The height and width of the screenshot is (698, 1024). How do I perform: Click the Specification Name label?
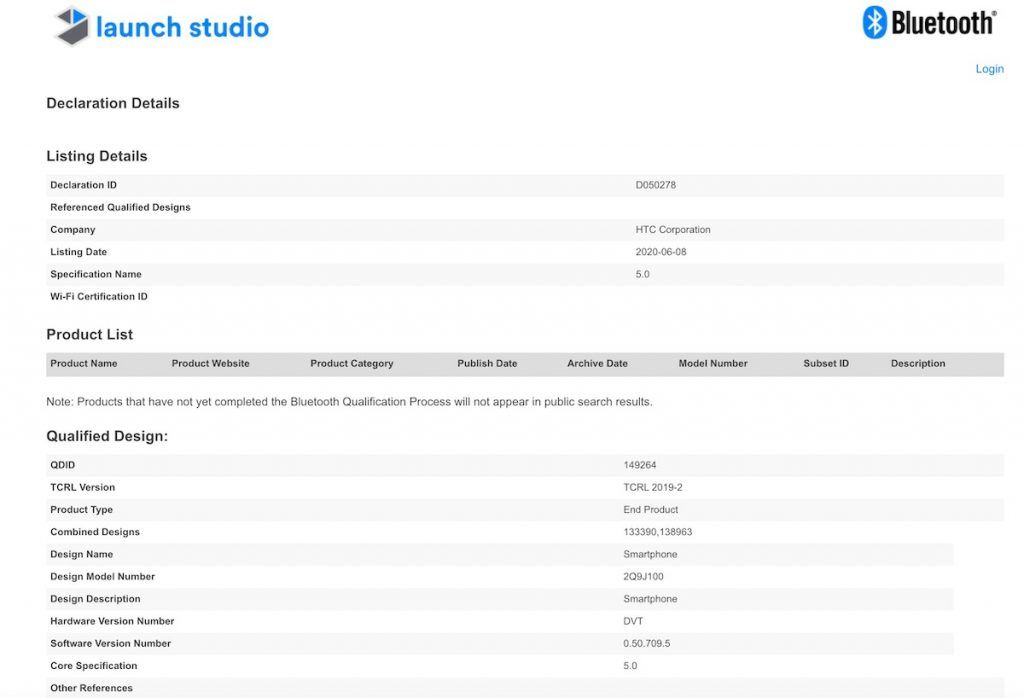pos(96,274)
